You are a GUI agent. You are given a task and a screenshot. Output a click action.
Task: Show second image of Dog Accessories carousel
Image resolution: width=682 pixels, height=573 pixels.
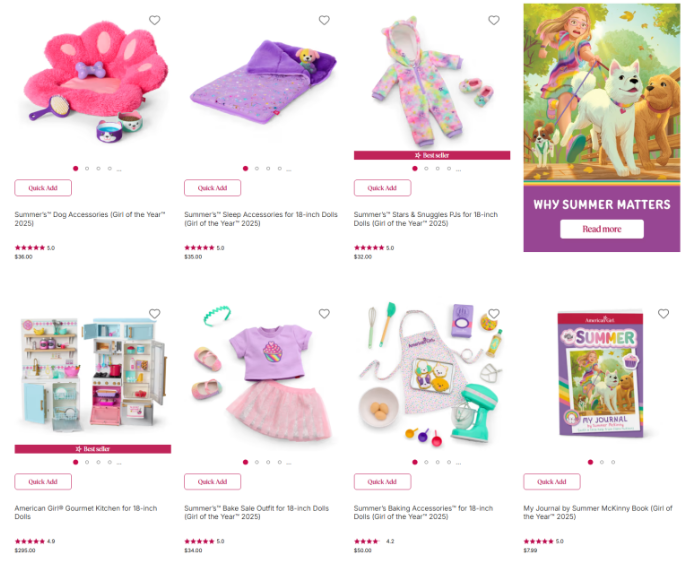(x=87, y=168)
